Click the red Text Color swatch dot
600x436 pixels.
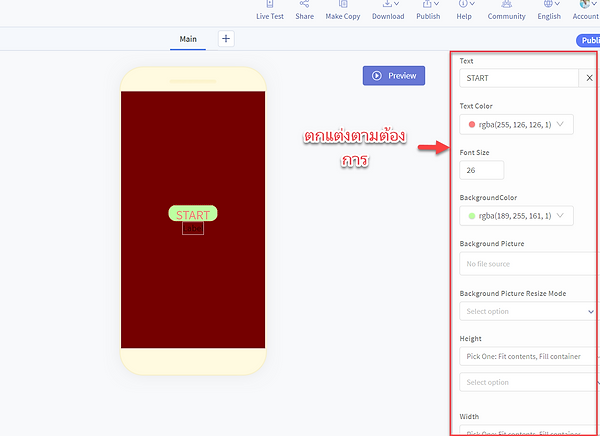pyautogui.click(x=472, y=124)
